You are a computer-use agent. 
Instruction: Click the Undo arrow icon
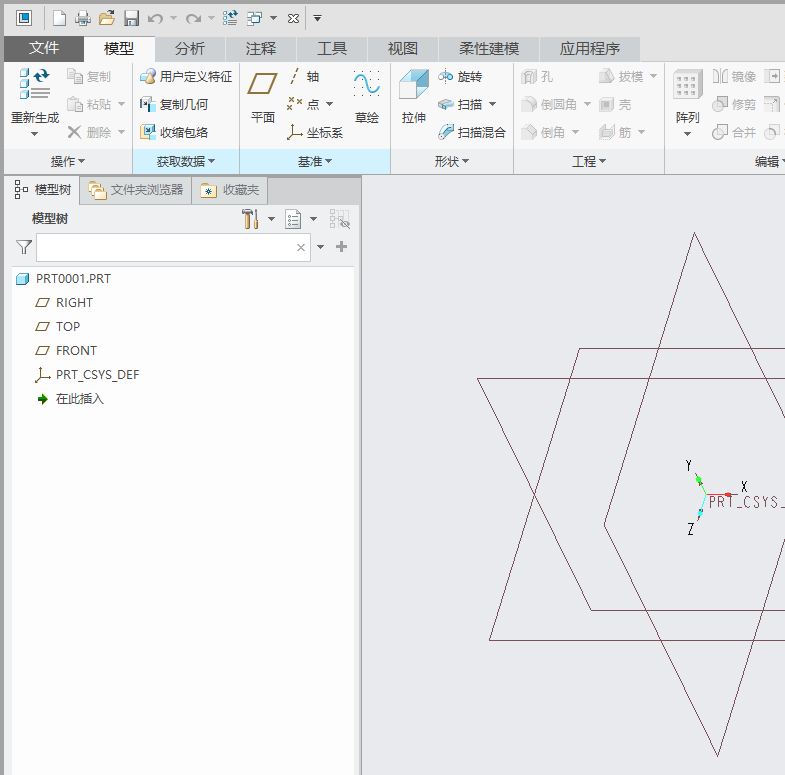coord(155,19)
